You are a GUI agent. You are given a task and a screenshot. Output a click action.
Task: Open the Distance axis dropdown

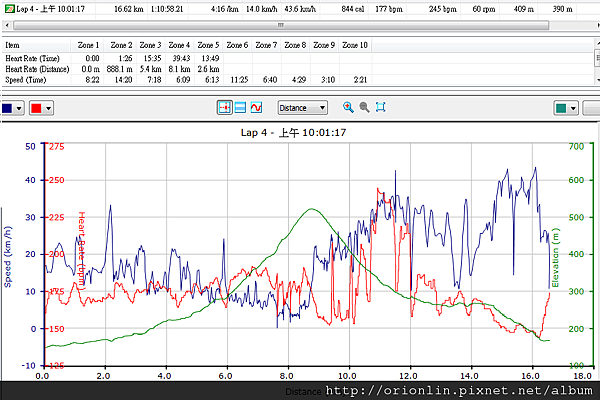click(x=303, y=108)
